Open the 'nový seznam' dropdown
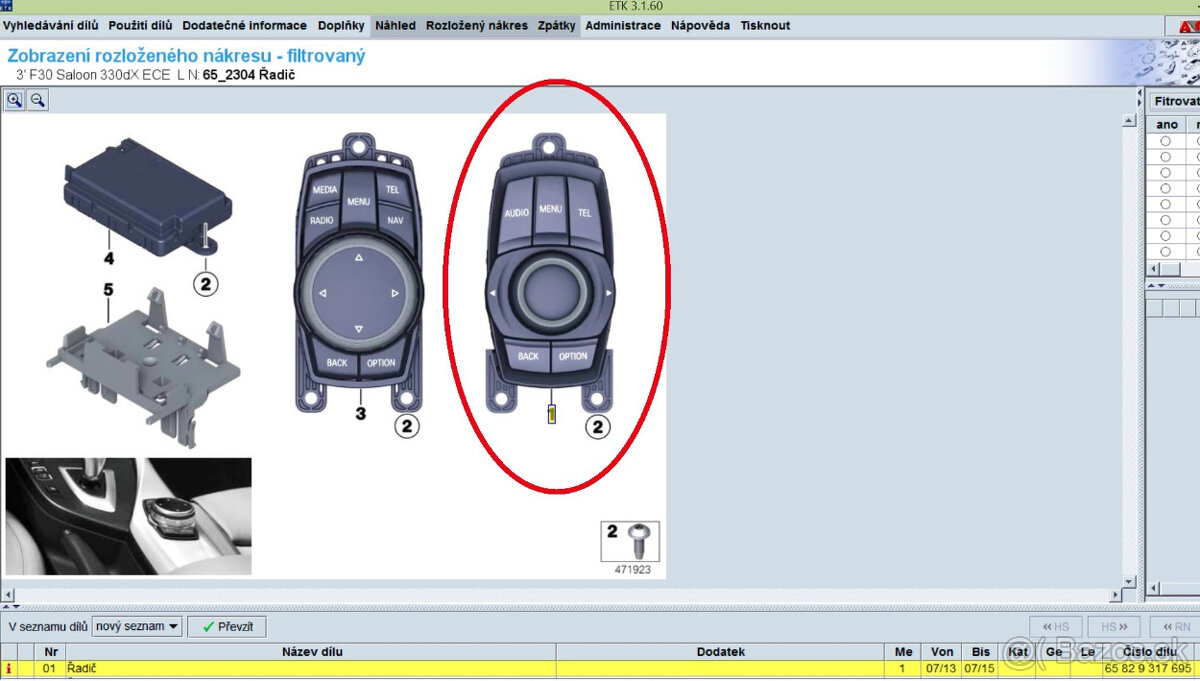1200x681 pixels. pos(137,627)
